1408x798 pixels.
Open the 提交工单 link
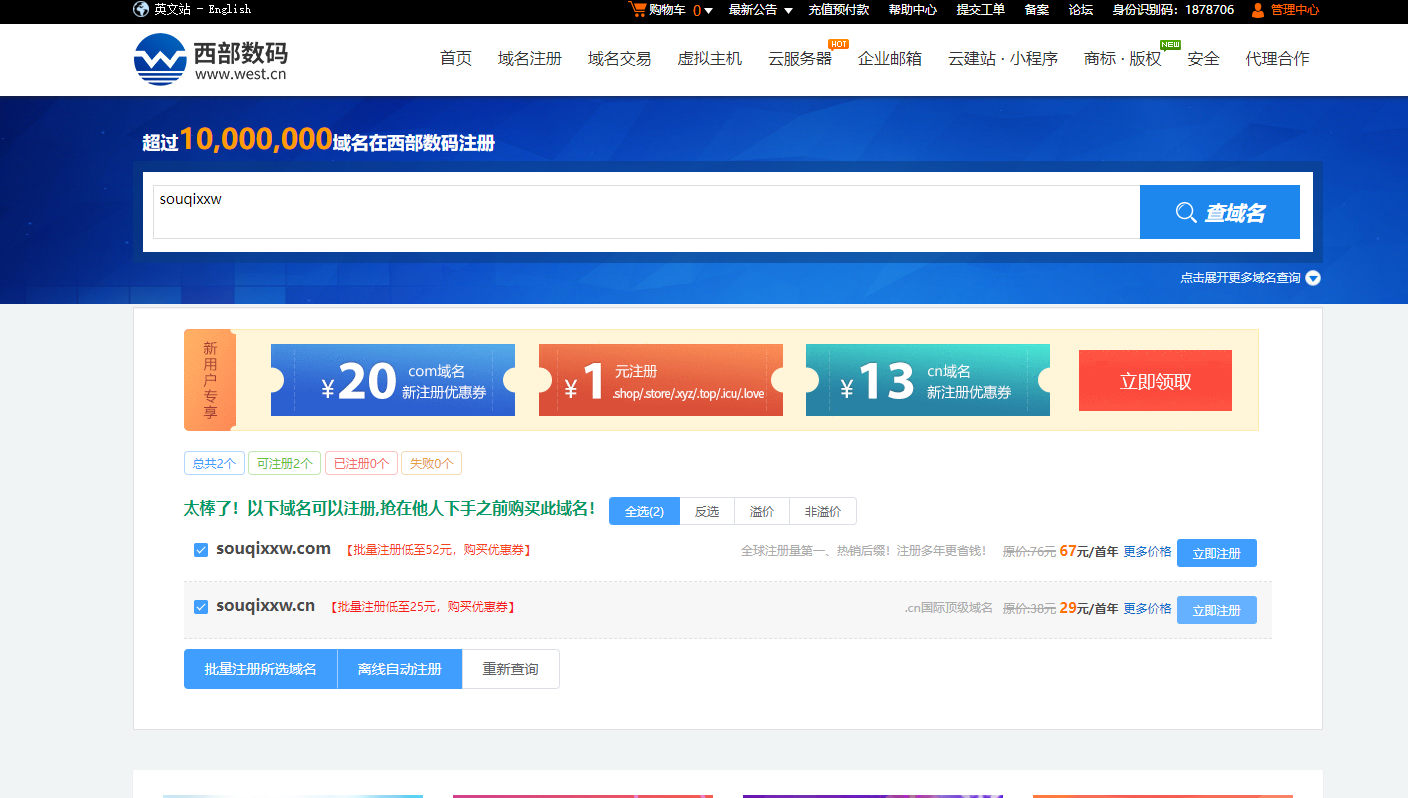point(981,10)
